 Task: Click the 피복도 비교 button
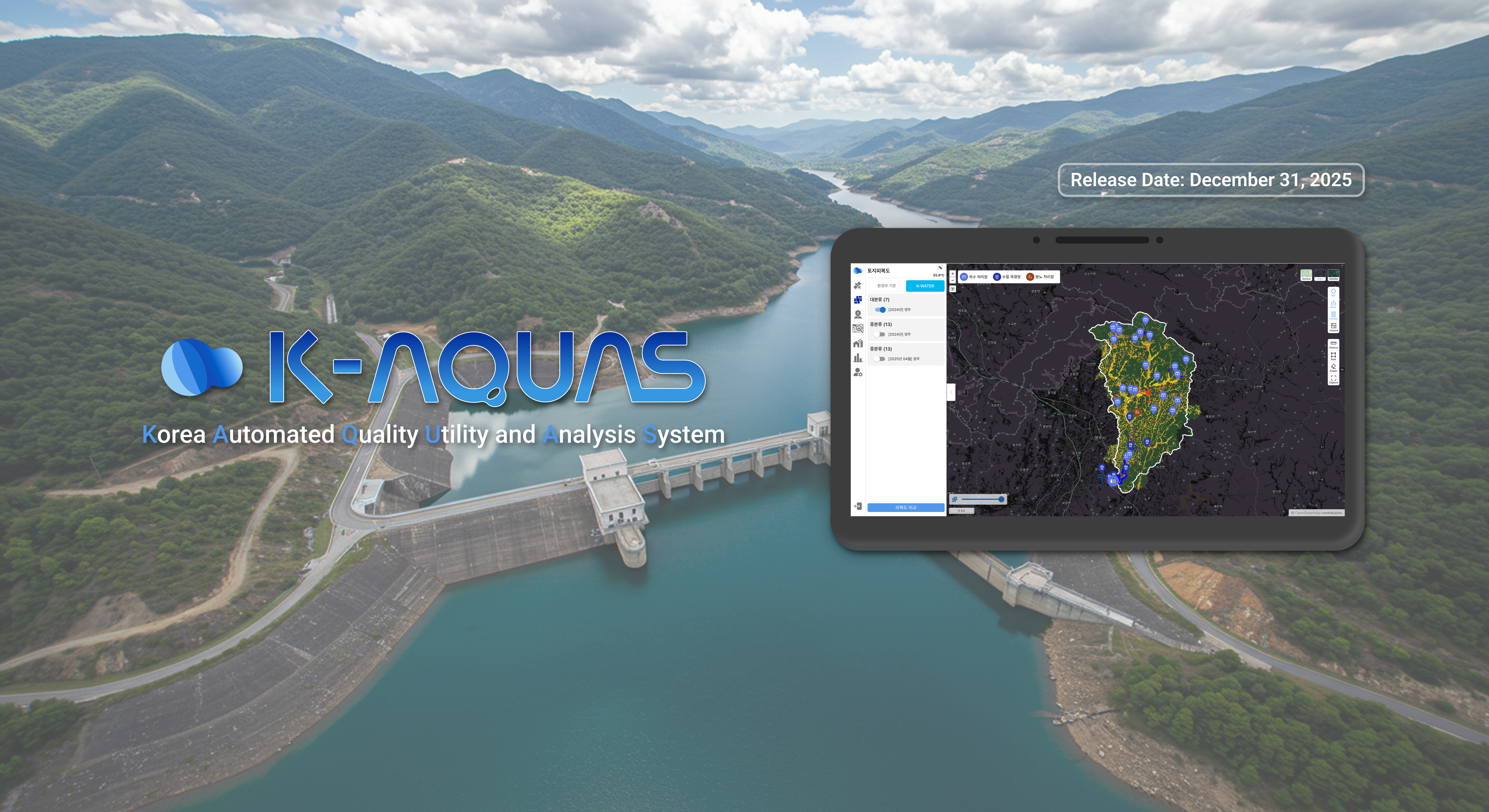coord(906,507)
